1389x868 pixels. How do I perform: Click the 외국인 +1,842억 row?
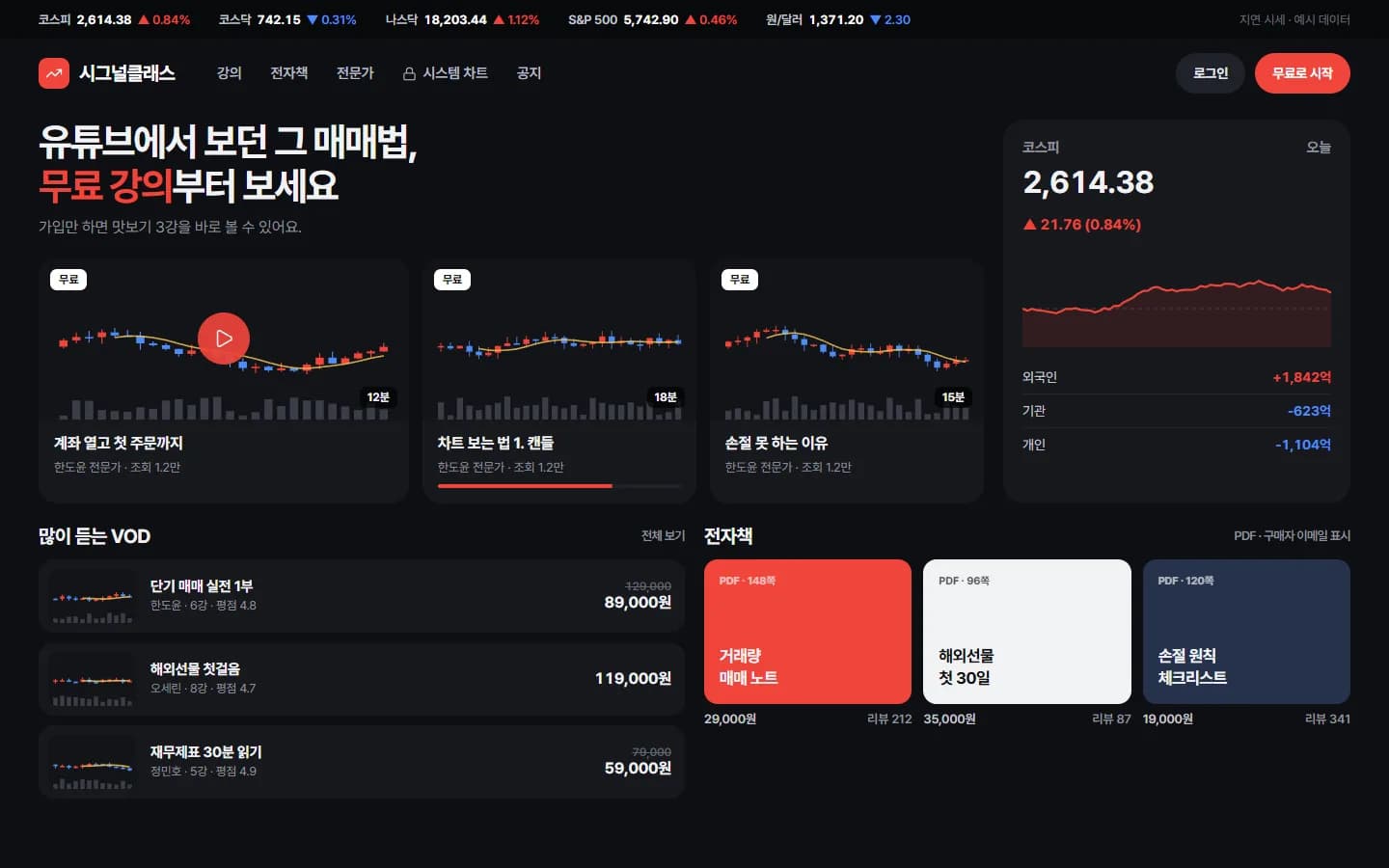coord(1177,377)
